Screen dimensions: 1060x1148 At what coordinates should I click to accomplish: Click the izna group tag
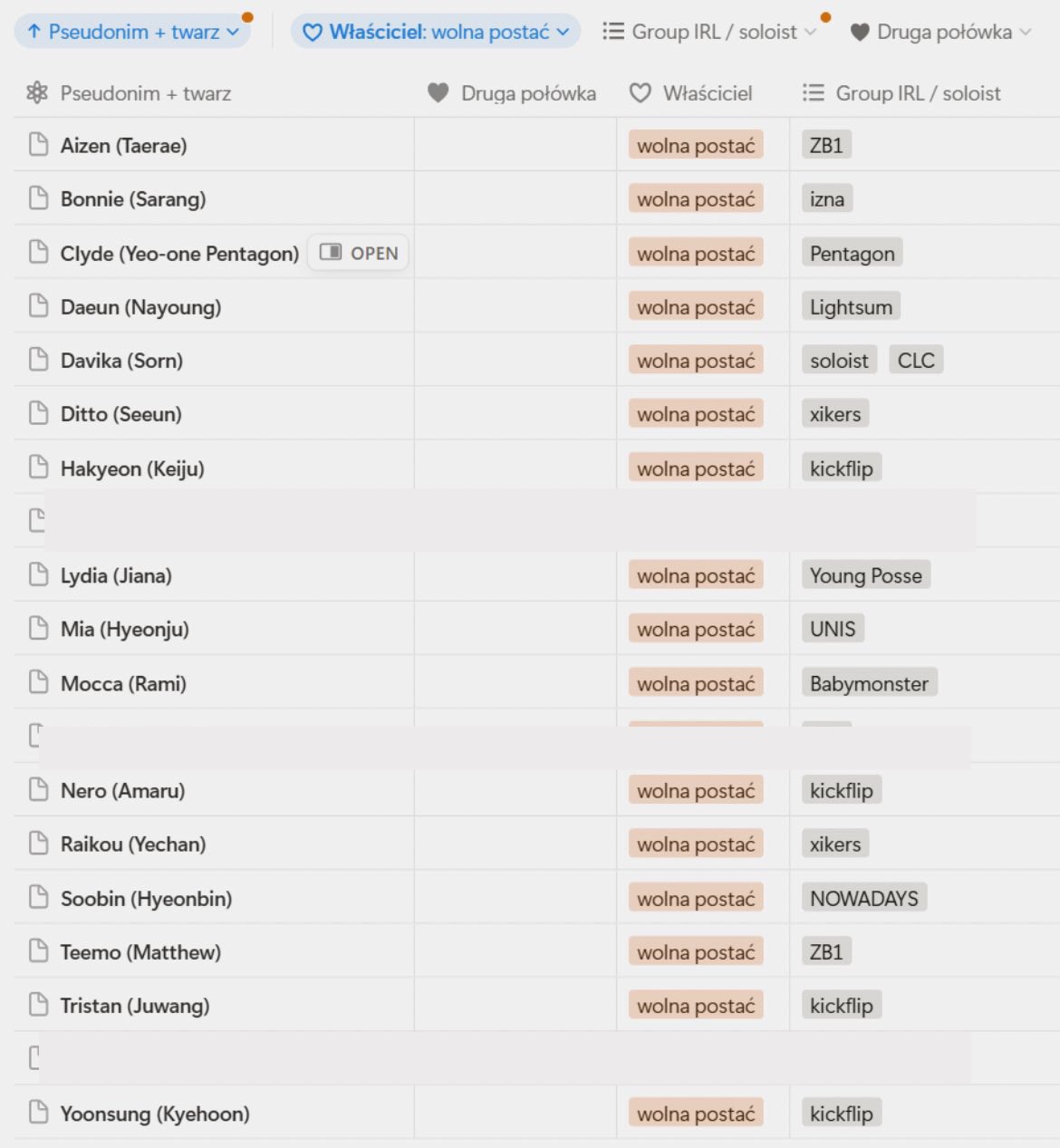[x=826, y=198]
